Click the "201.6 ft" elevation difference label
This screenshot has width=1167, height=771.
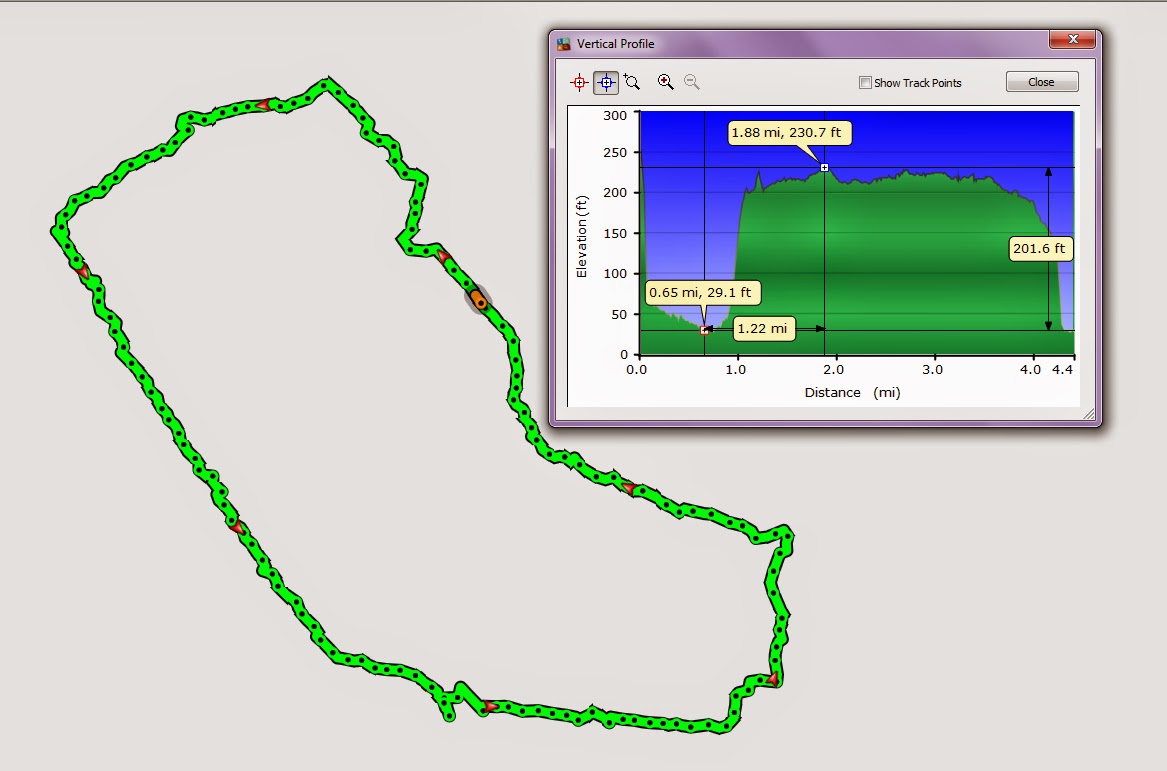click(x=1039, y=249)
